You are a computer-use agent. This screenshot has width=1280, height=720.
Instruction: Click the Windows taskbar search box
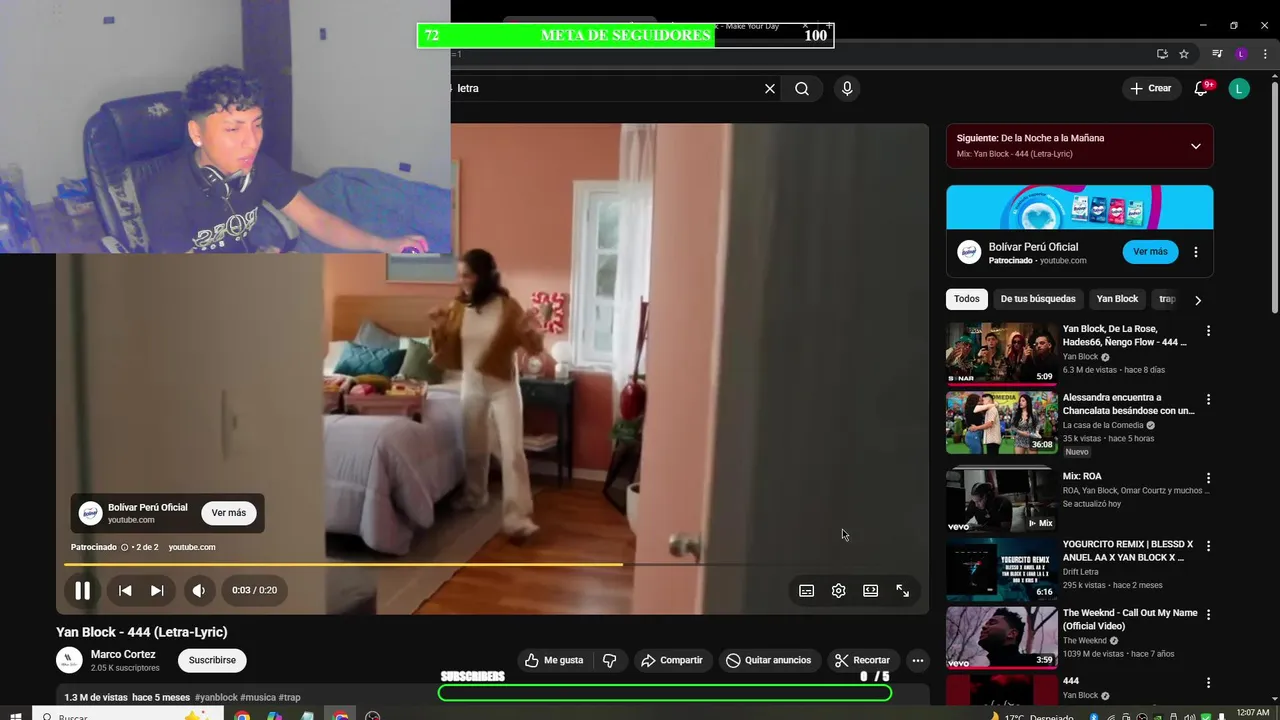point(127,714)
